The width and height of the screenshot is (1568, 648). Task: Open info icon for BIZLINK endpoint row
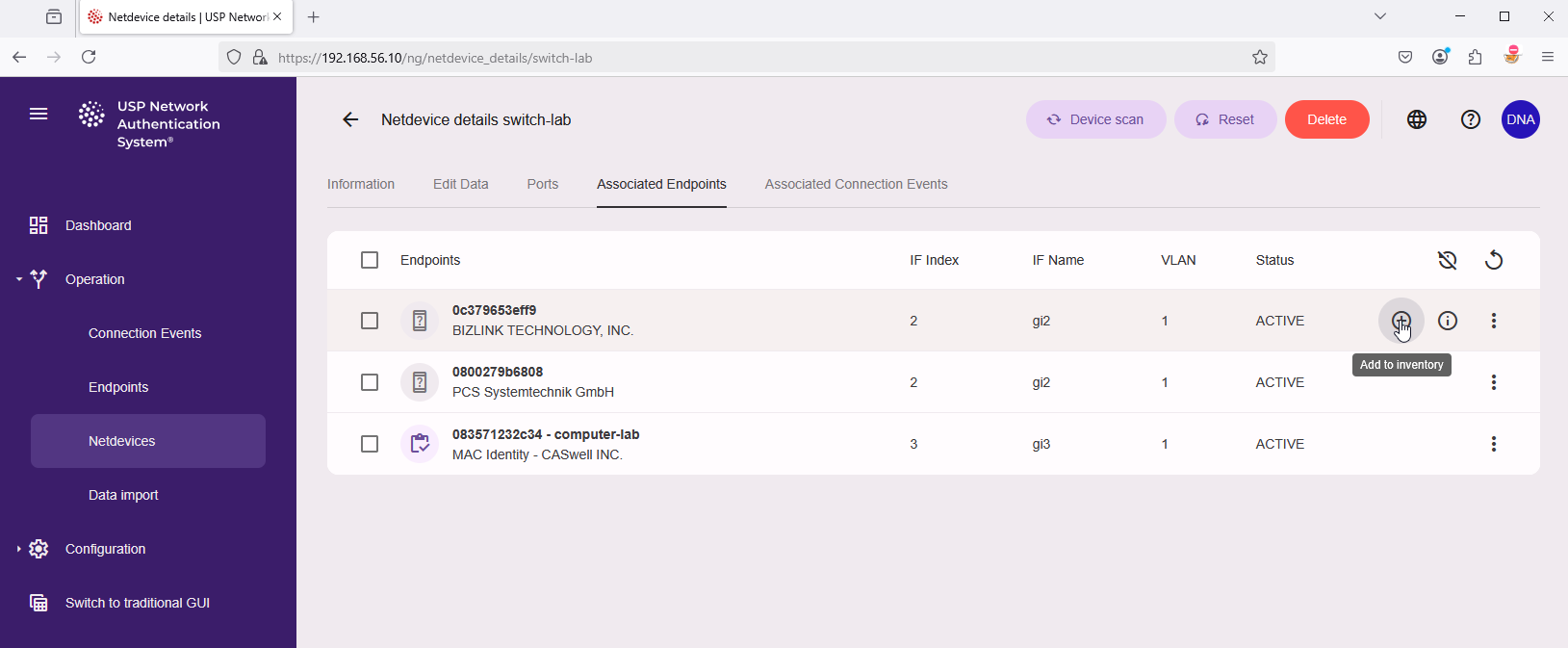point(1447,321)
